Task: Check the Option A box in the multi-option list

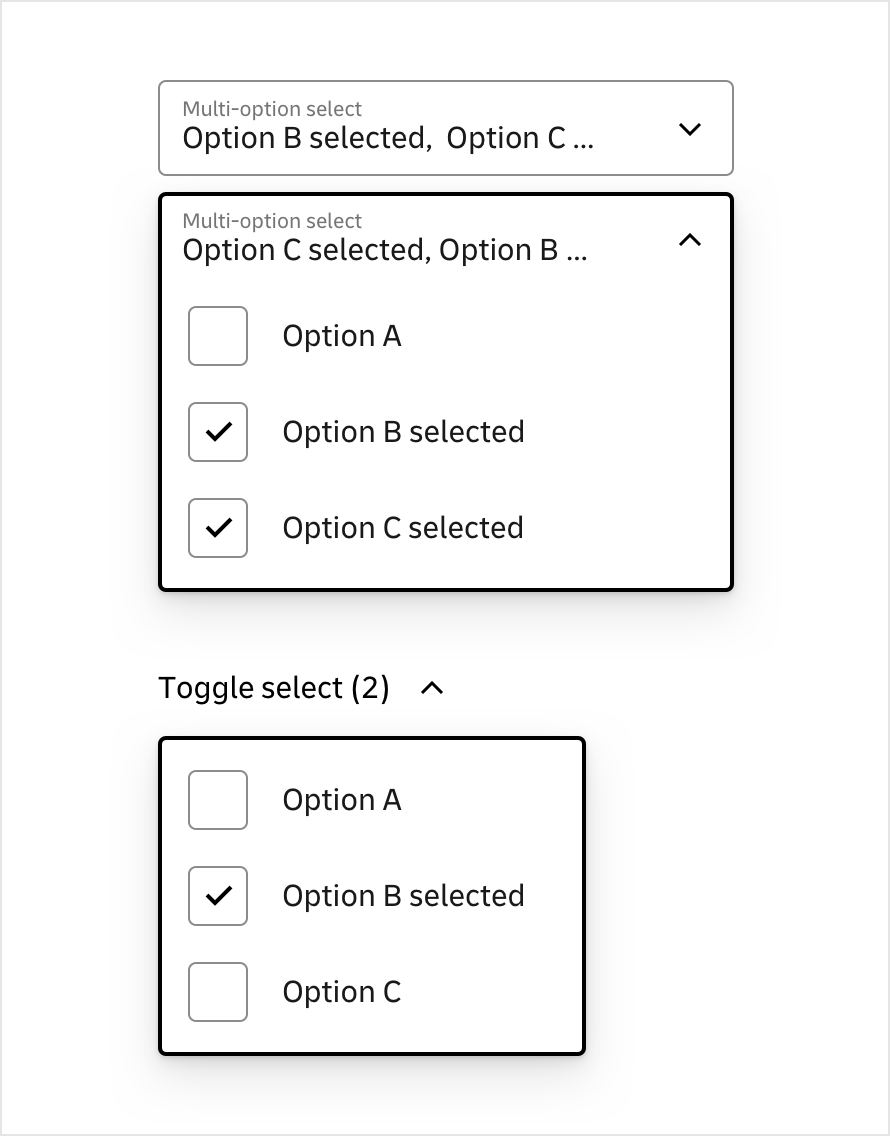Action: (218, 336)
